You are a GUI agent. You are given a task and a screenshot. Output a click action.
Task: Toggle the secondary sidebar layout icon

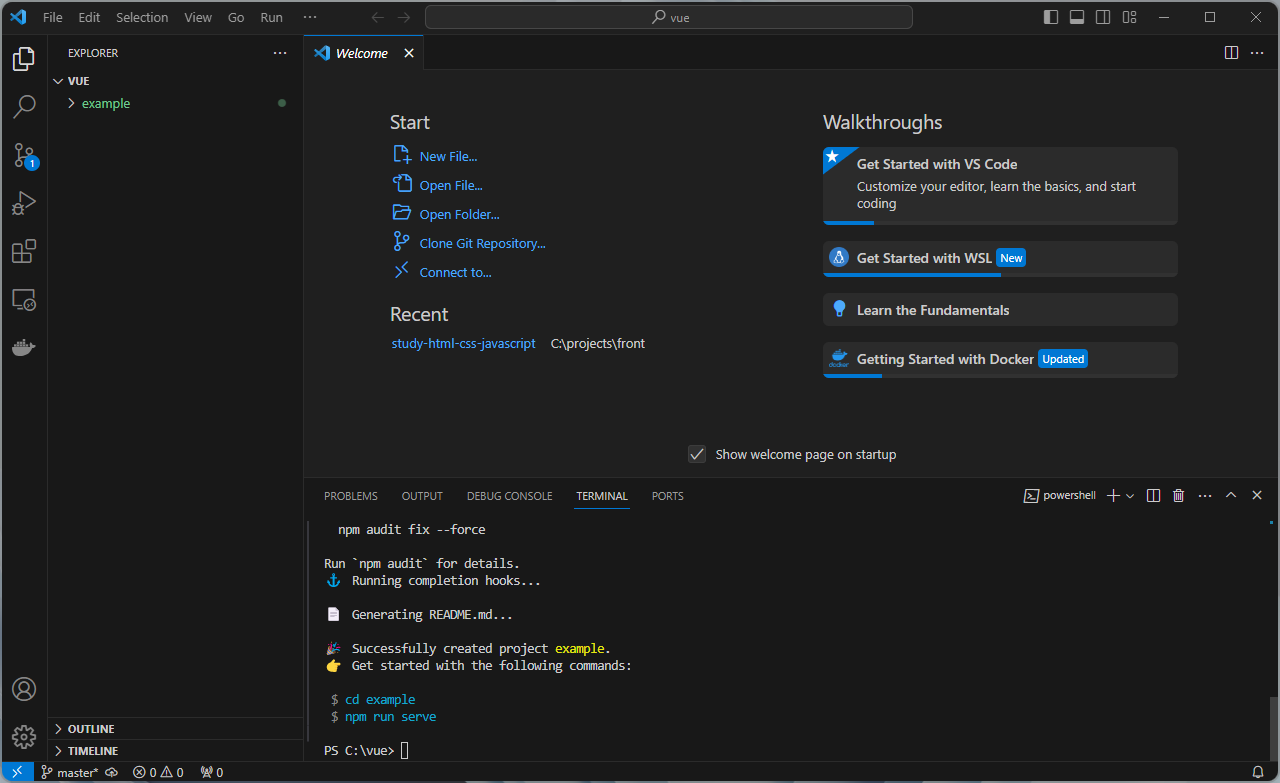click(x=1103, y=17)
